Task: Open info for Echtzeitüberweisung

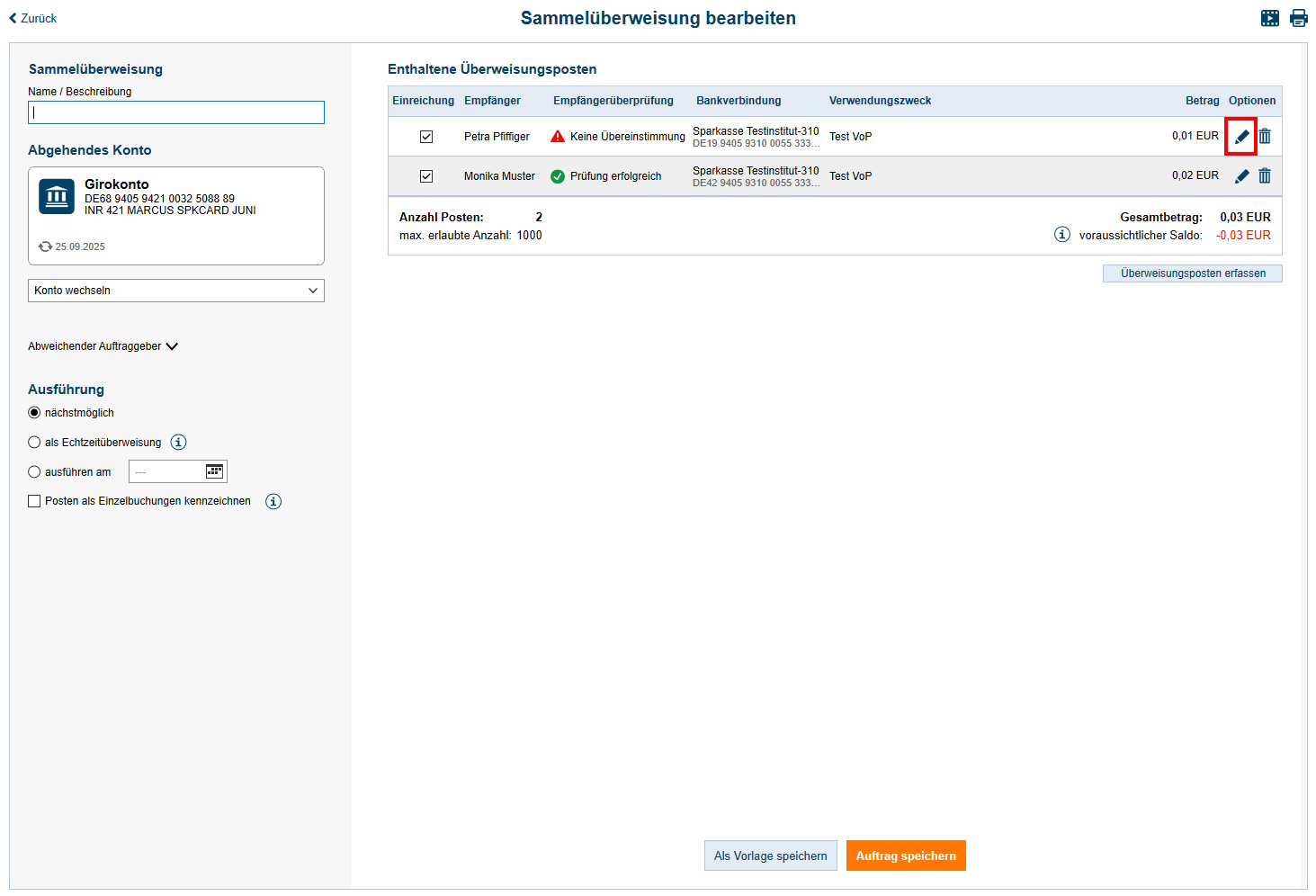Action: (179, 443)
